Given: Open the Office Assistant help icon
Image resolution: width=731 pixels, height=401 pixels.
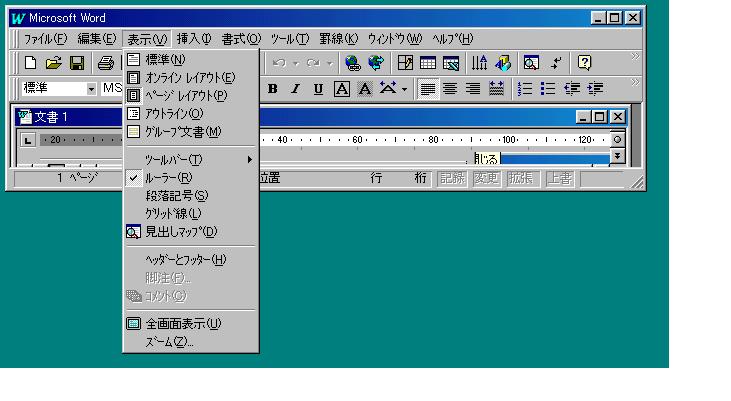Looking at the screenshot, I should 584,62.
